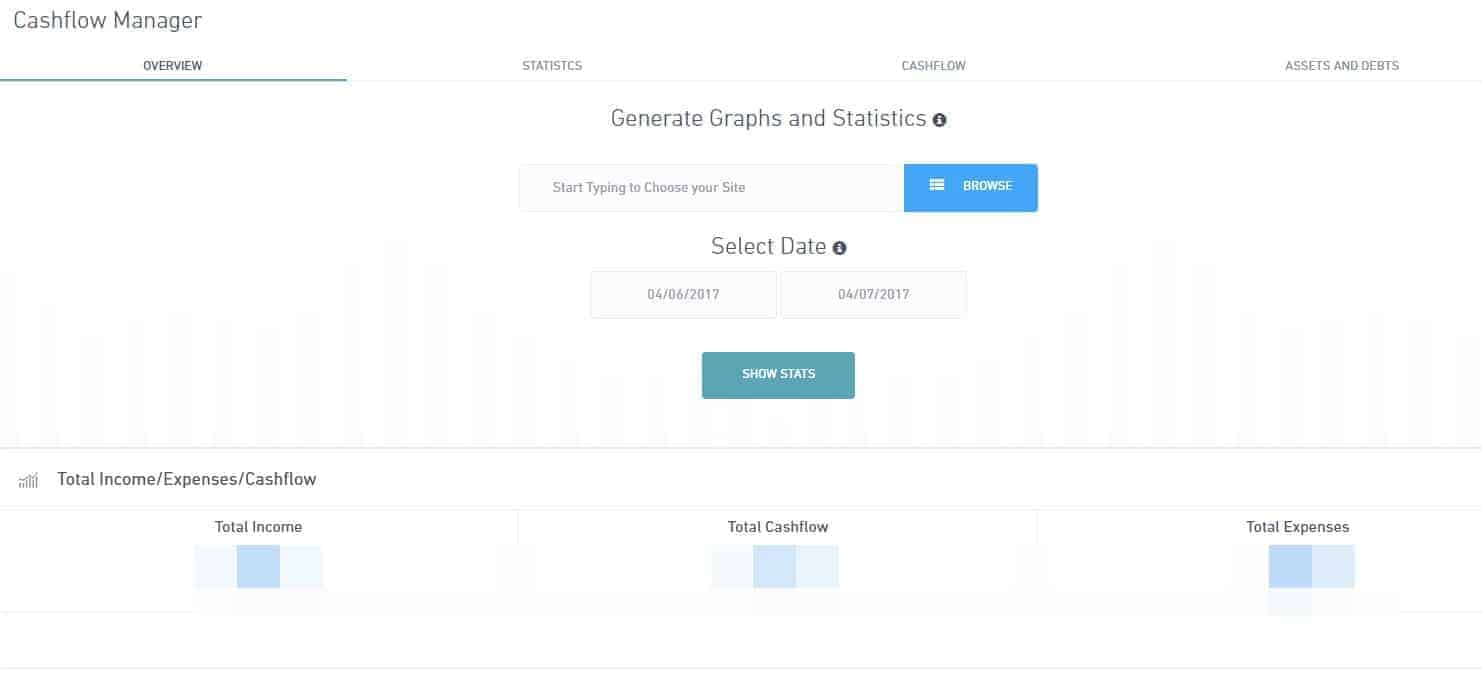
Task: Click the Total Expenses heading
Action: 1297,527
